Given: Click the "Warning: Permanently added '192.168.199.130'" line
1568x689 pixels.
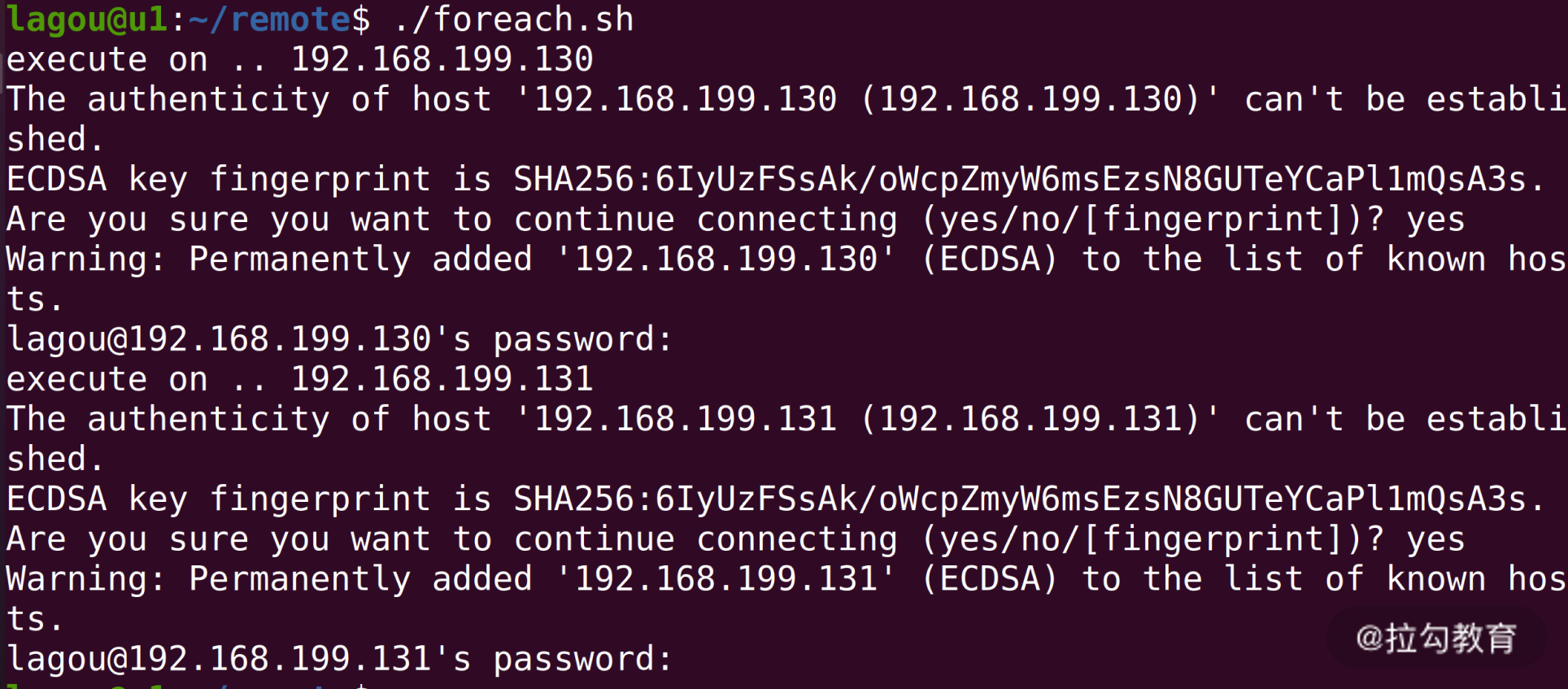Looking at the screenshot, I should 450,259.
